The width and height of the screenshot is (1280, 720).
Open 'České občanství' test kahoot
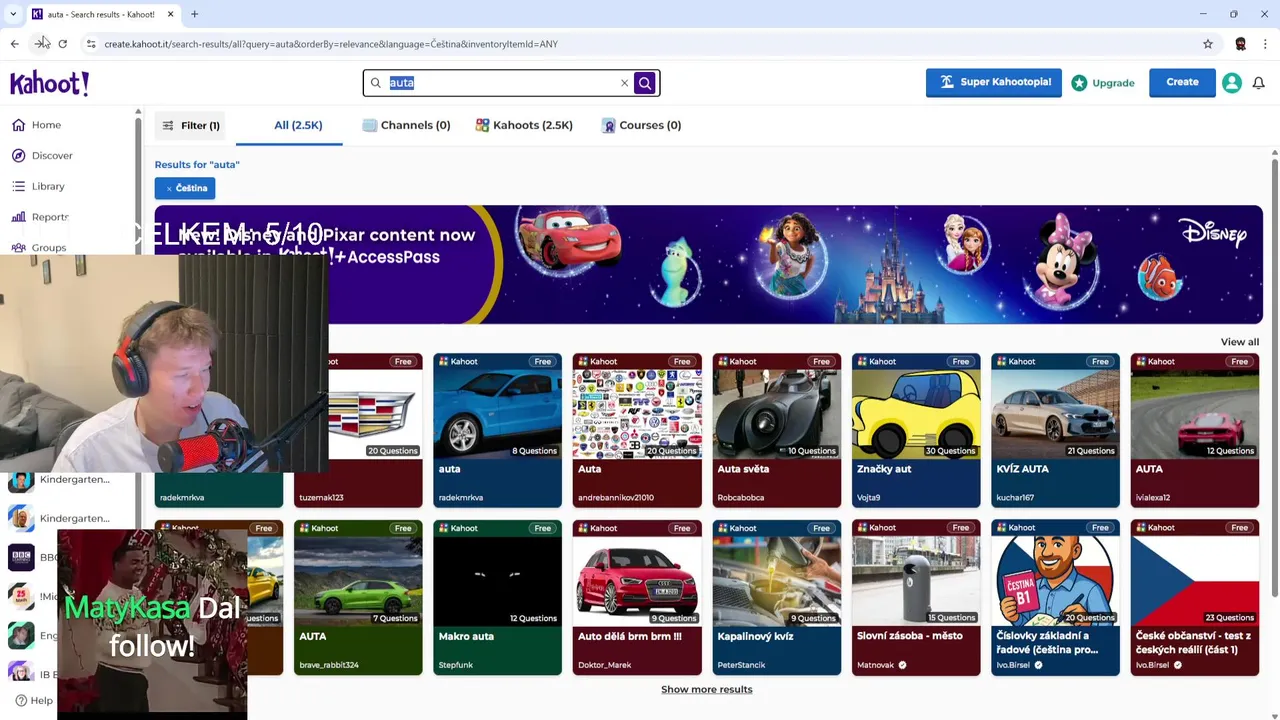pos(1195,598)
